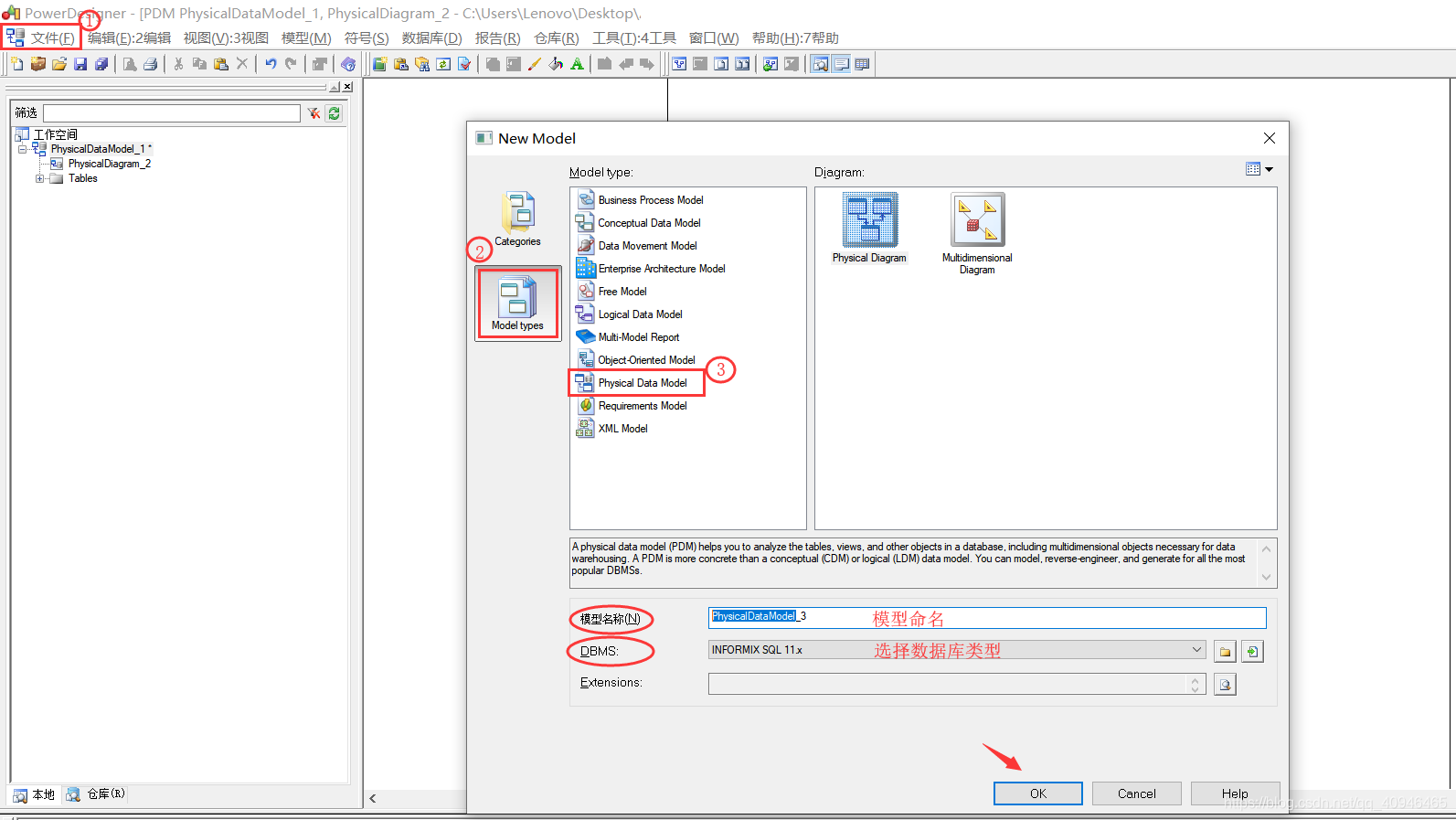
Task: Select Conceptual Data Model type
Action: 639,223
